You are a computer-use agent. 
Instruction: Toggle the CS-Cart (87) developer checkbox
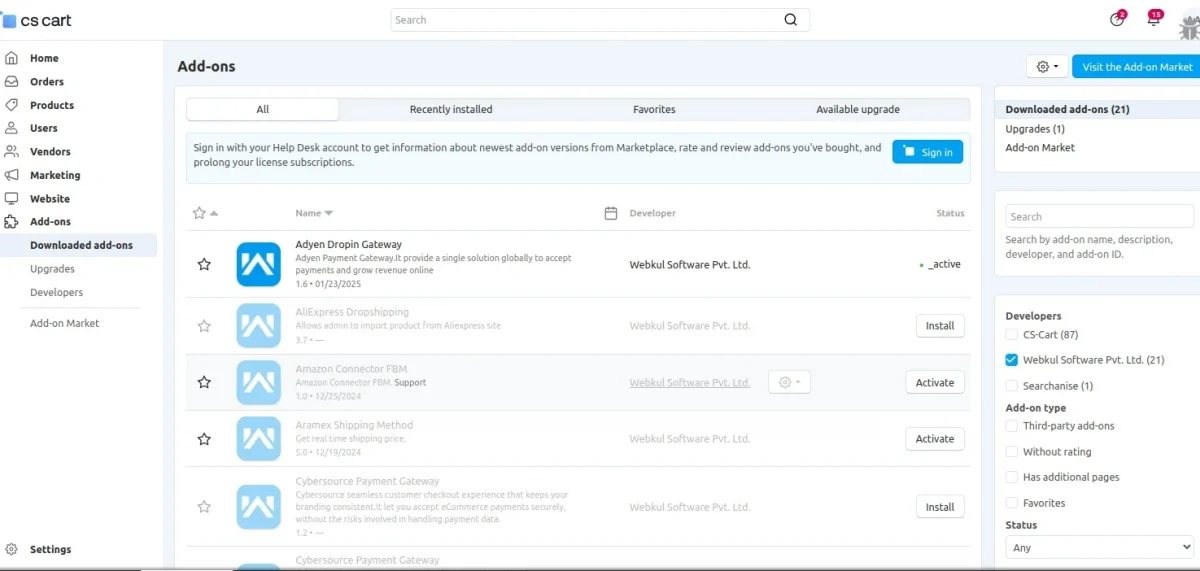click(1012, 335)
